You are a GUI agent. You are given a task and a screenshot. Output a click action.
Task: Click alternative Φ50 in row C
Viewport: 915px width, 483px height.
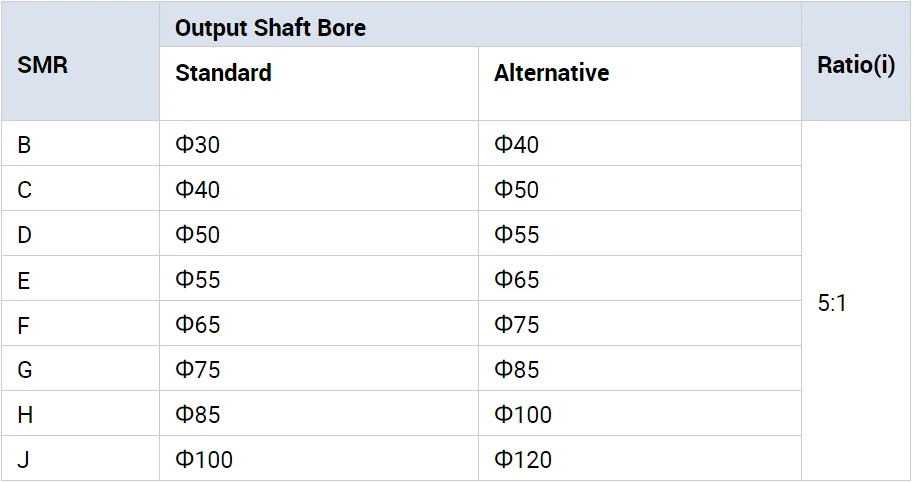640,188
